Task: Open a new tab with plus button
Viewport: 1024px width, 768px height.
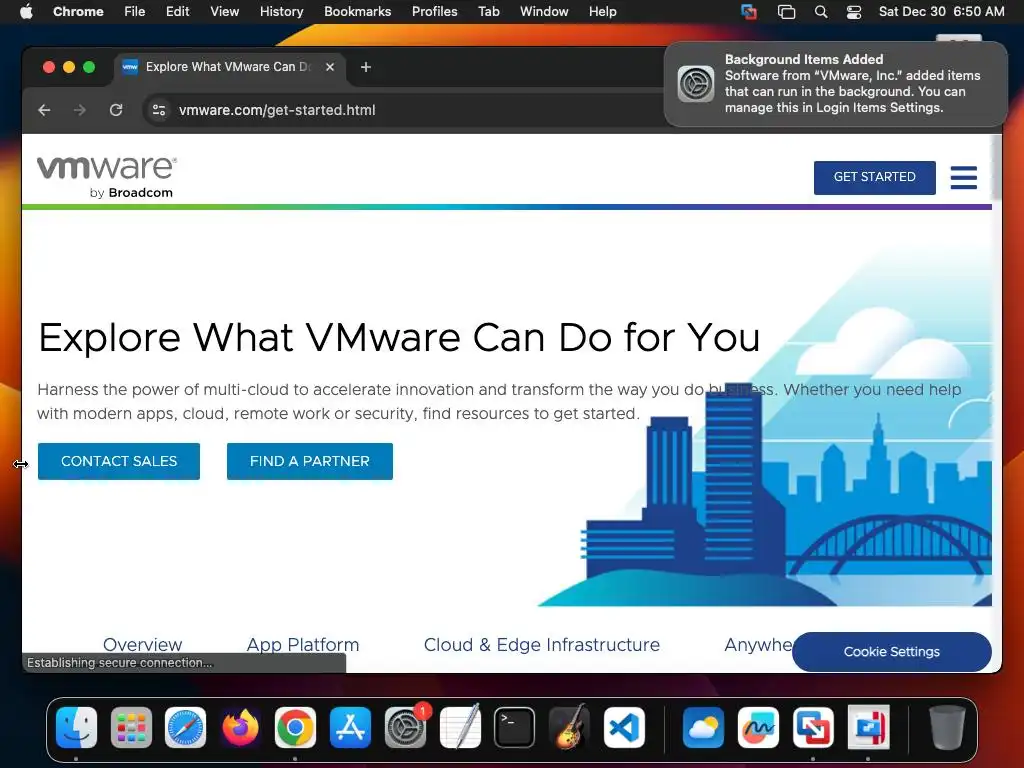Action: point(366,67)
